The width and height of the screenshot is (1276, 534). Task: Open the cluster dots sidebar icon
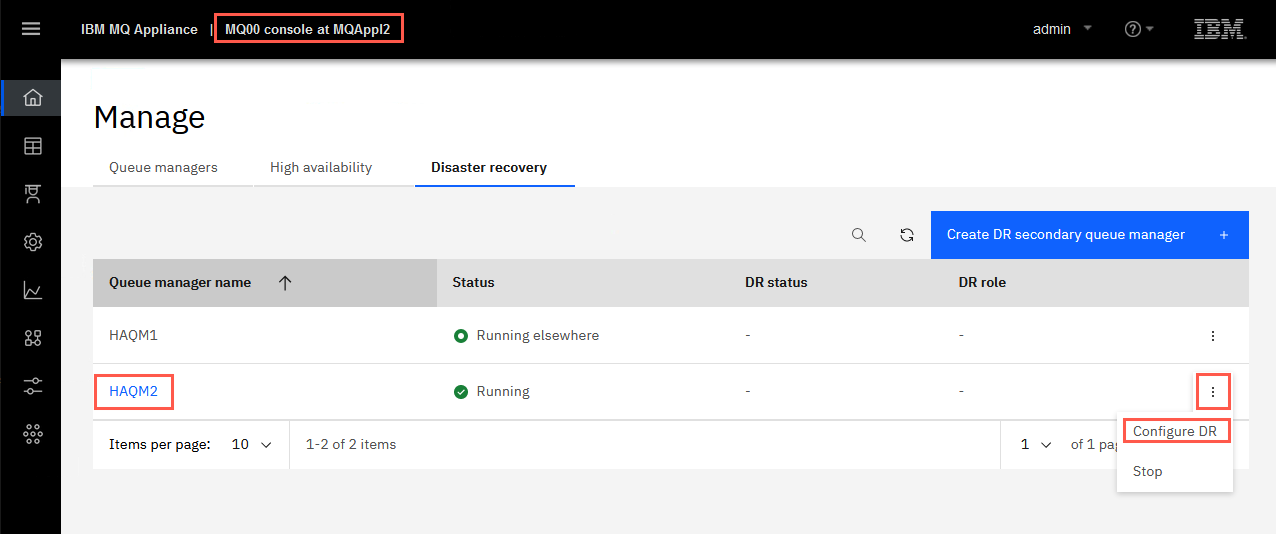[33, 434]
